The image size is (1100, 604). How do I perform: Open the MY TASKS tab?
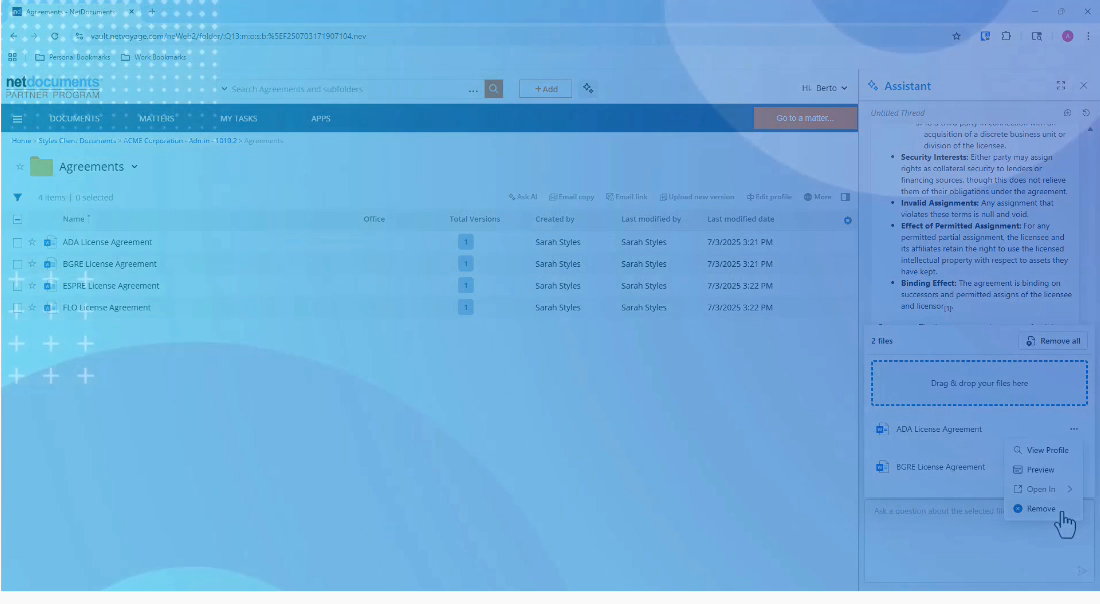239,119
